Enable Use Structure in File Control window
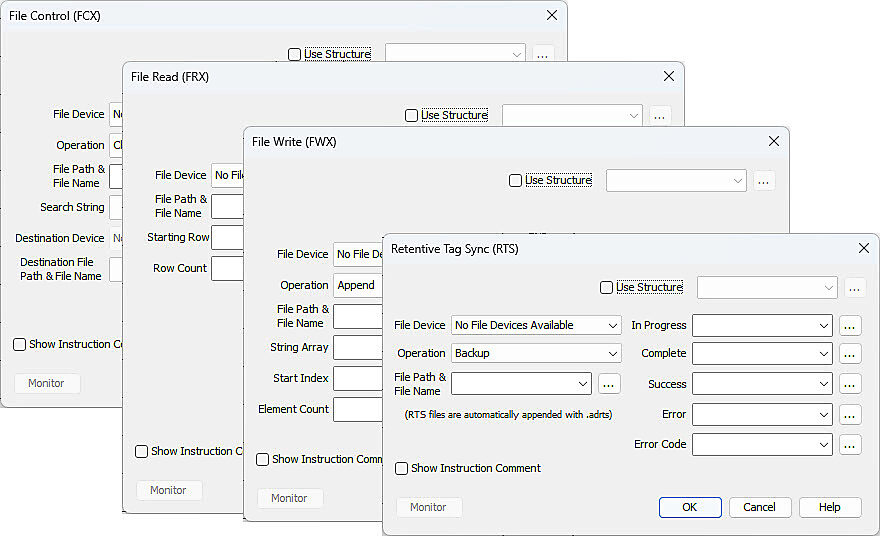The height and width of the screenshot is (536, 880). pyautogui.click(x=294, y=54)
